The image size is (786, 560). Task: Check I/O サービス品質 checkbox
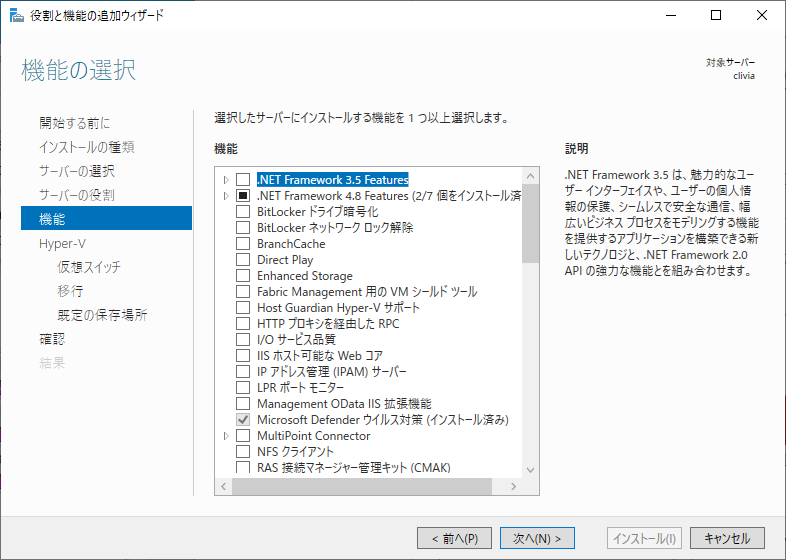coord(243,339)
